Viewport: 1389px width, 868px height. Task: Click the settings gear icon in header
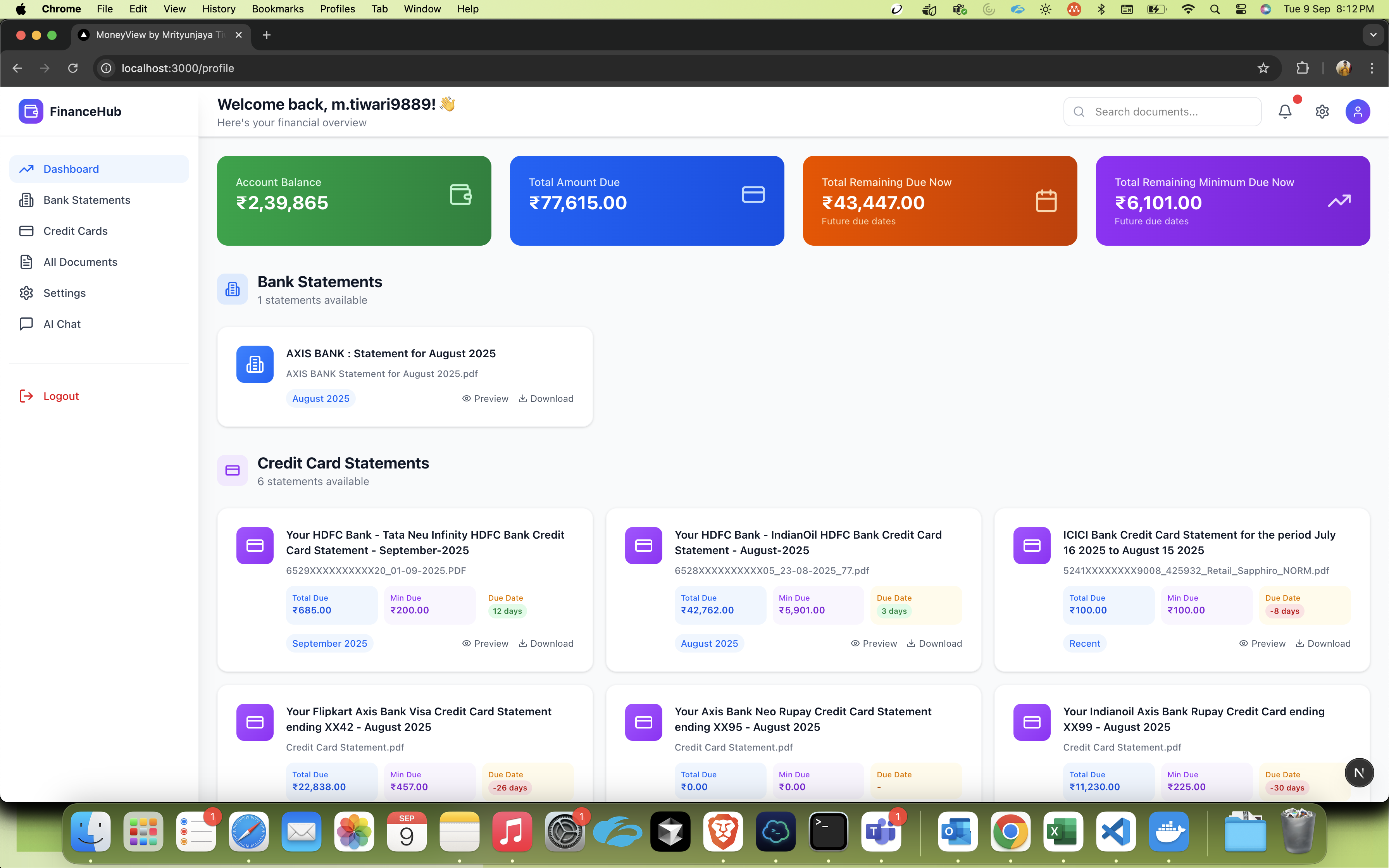pos(1322,111)
